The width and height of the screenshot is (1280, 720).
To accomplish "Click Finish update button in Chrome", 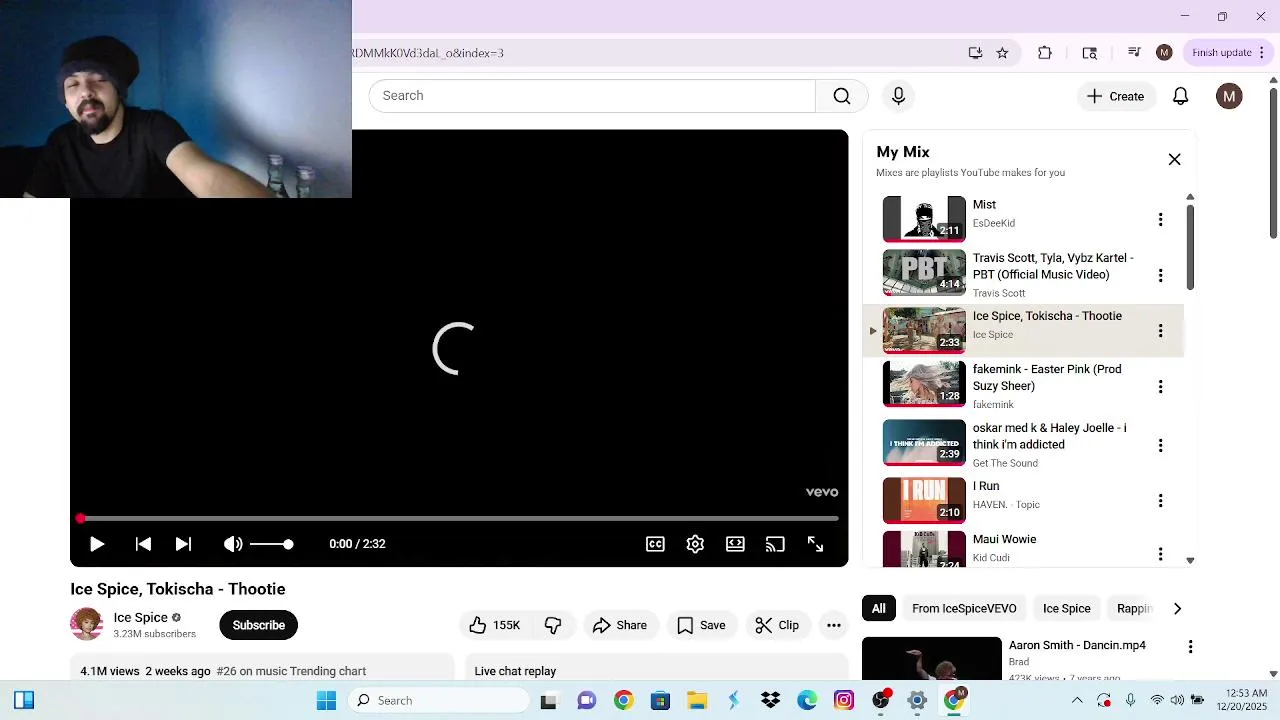I will point(1228,53).
